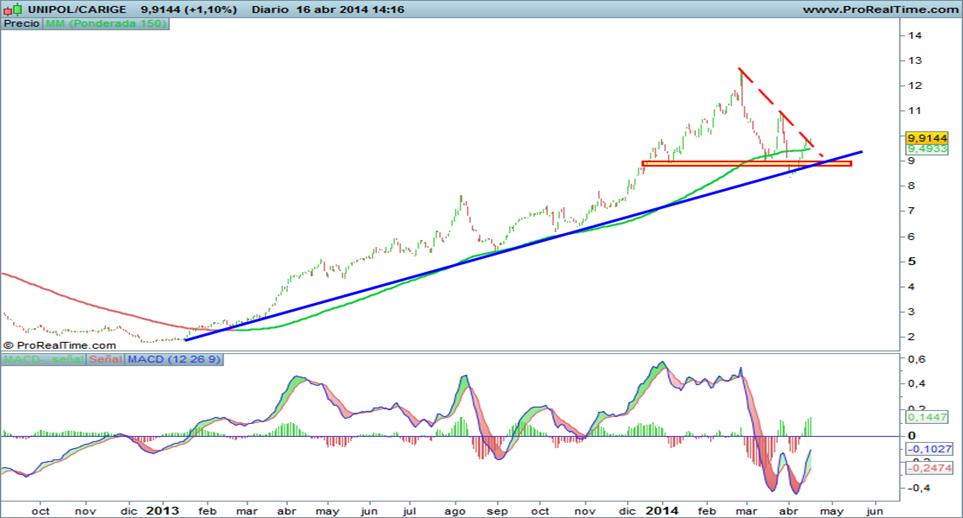Click the 9,9144 (+1,10%) quote in header

tap(189, 9)
